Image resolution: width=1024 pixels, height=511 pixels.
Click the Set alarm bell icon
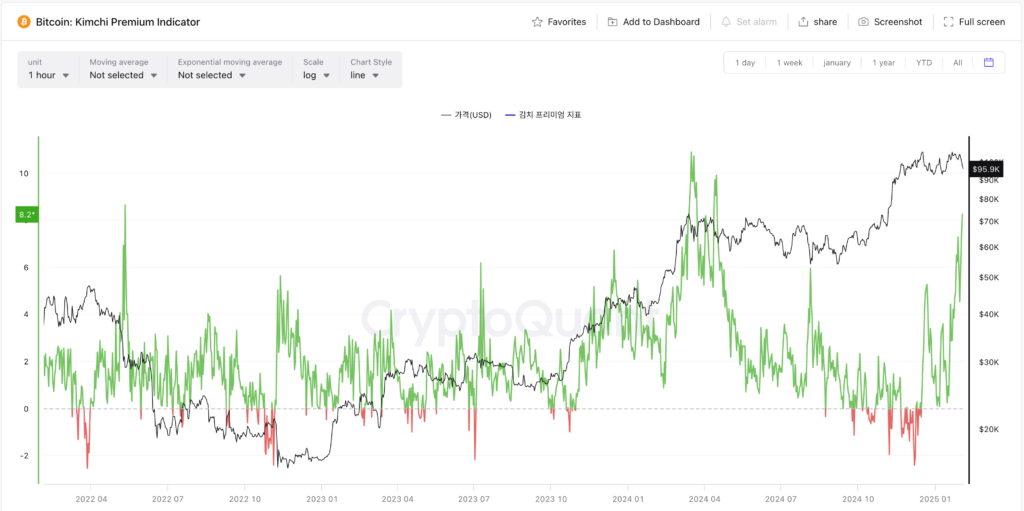[x=726, y=22]
